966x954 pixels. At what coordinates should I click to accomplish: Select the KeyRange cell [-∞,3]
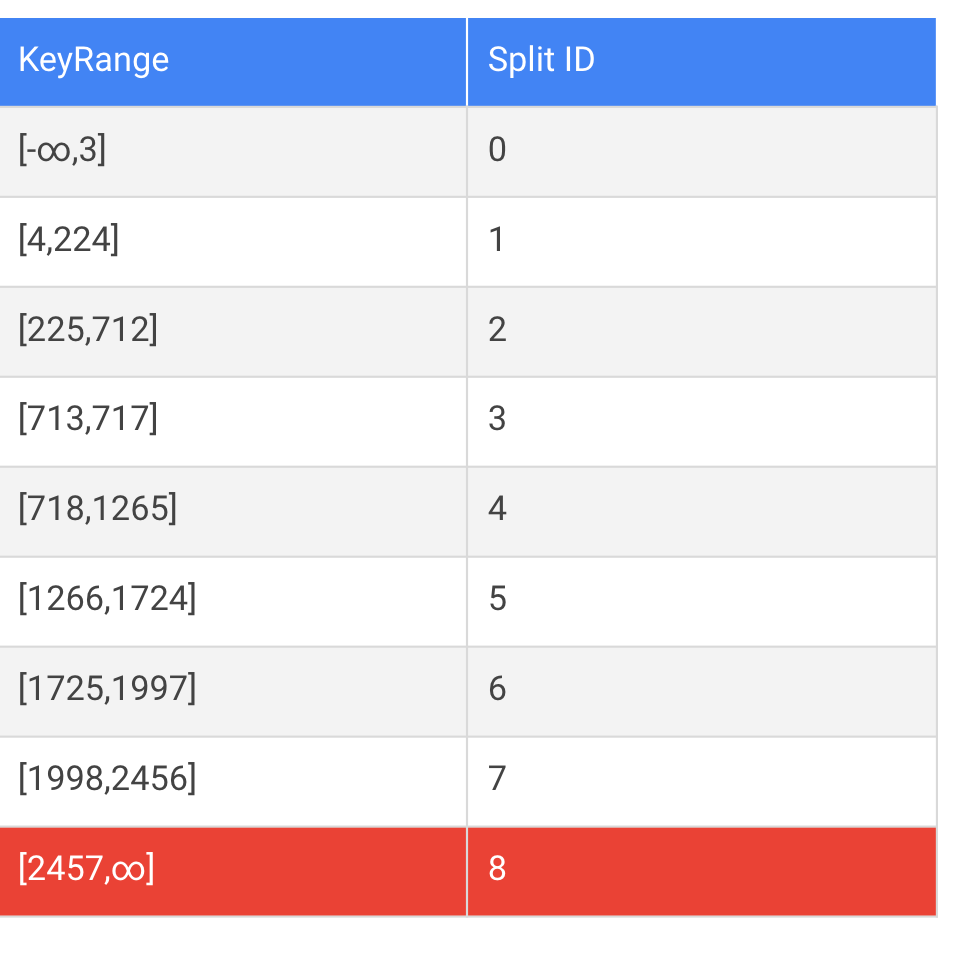click(x=60, y=150)
